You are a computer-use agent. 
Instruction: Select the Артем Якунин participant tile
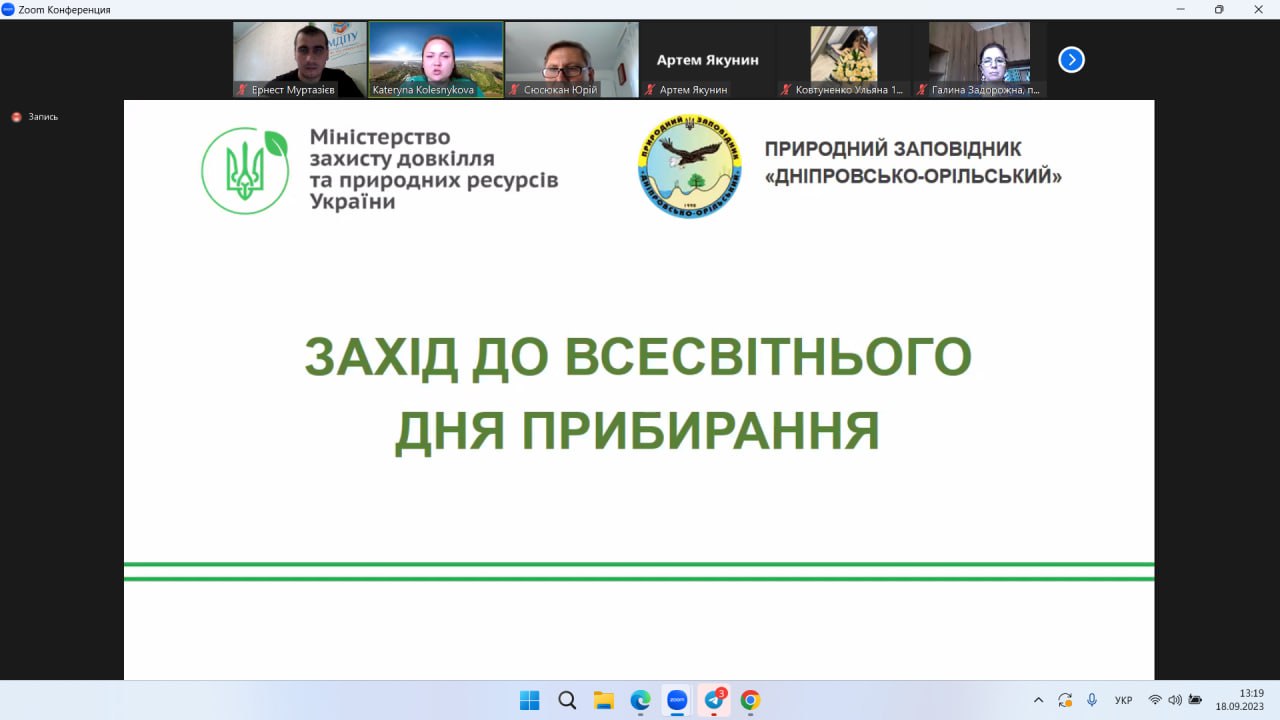707,60
